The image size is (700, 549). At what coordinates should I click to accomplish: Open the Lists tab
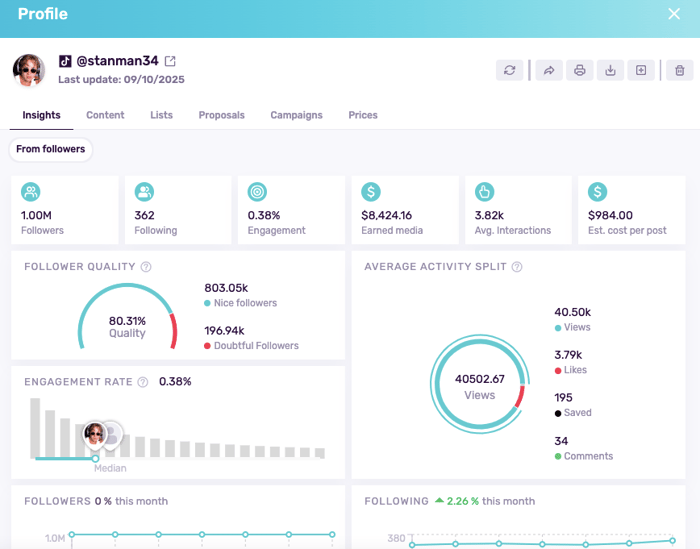pos(161,115)
